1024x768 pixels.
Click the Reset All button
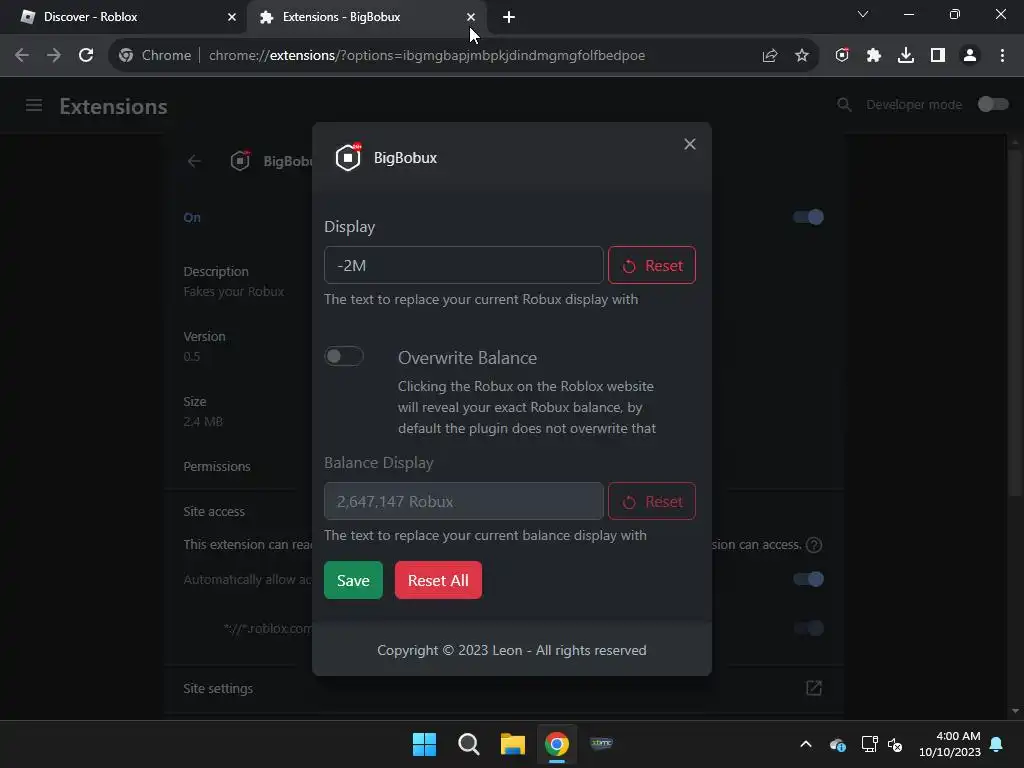[x=438, y=580]
